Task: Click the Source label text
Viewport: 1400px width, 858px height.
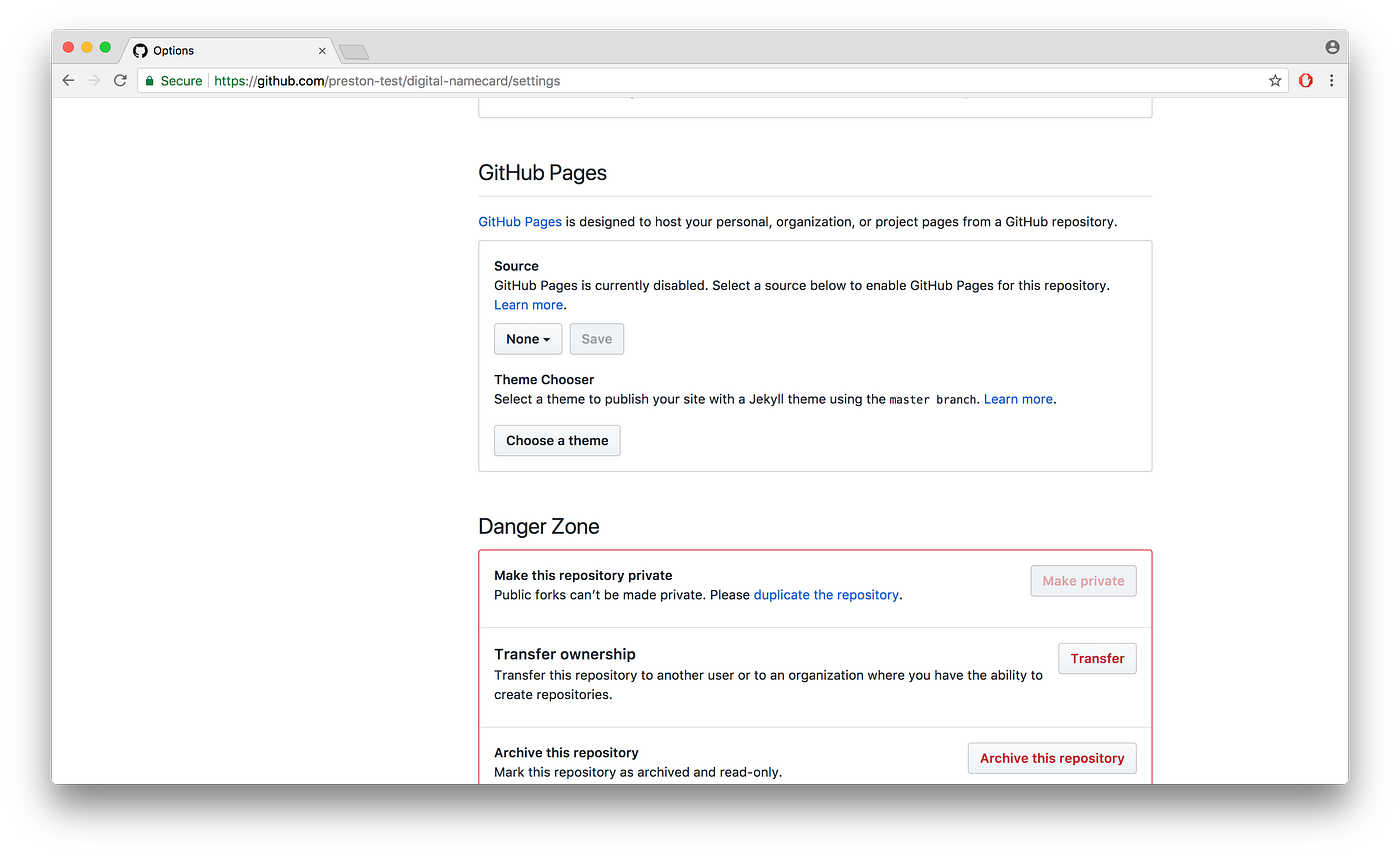Action: [516, 266]
